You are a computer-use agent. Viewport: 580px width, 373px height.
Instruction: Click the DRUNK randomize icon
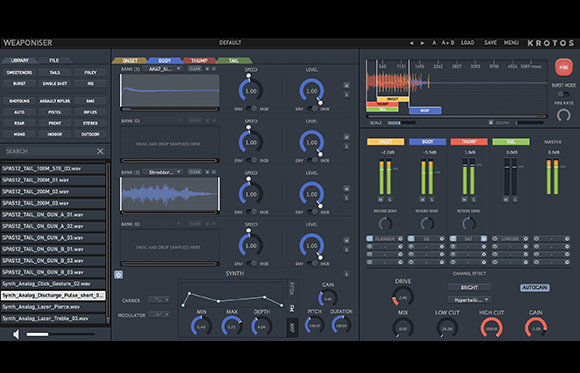point(491,122)
